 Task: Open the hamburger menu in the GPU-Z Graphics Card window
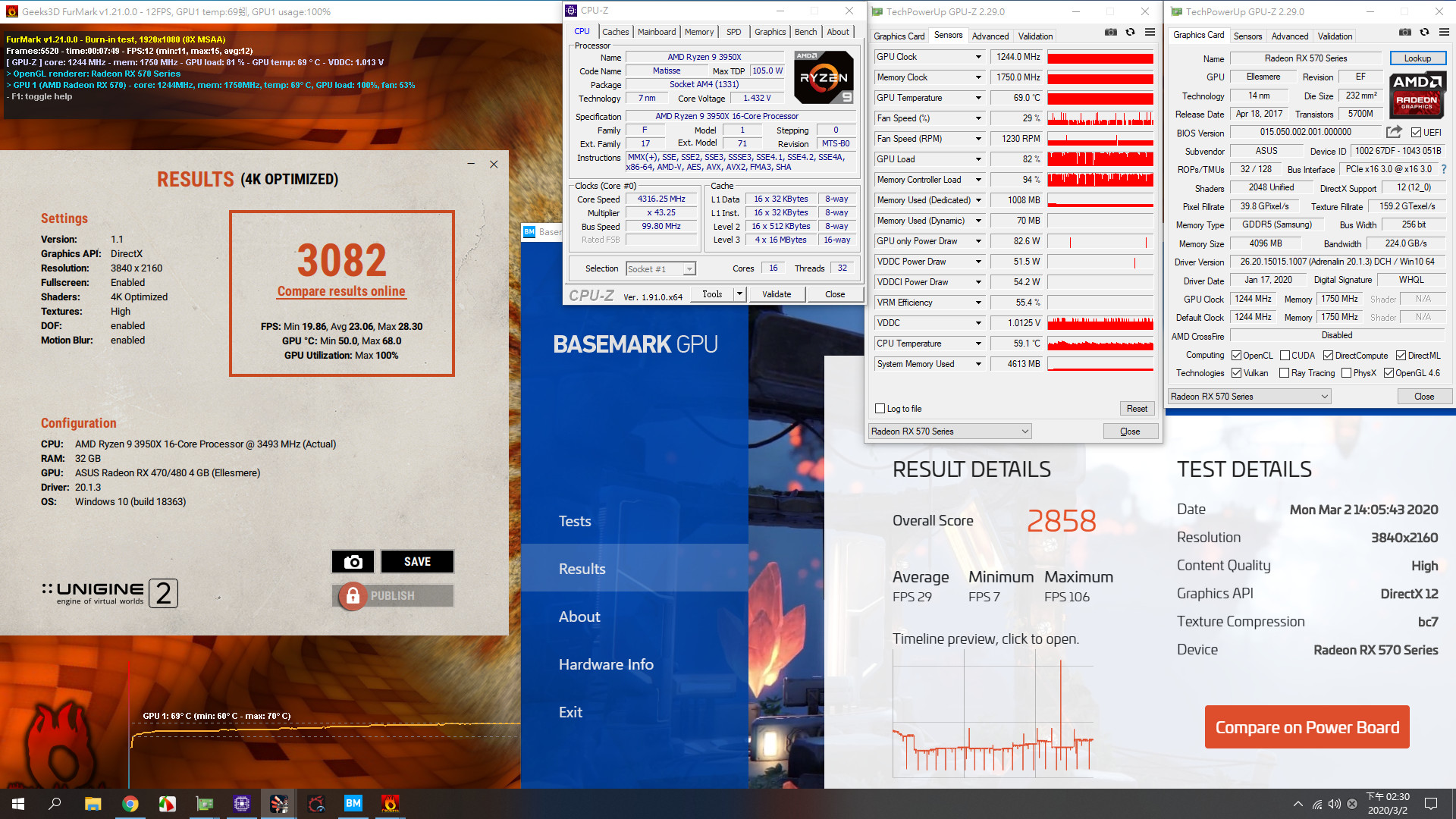click(x=1444, y=32)
